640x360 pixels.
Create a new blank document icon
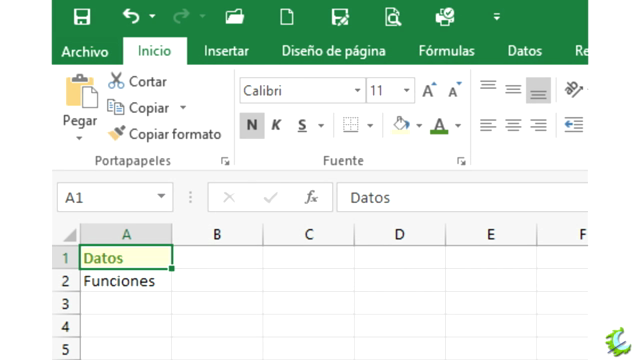[x=287, y=17]
